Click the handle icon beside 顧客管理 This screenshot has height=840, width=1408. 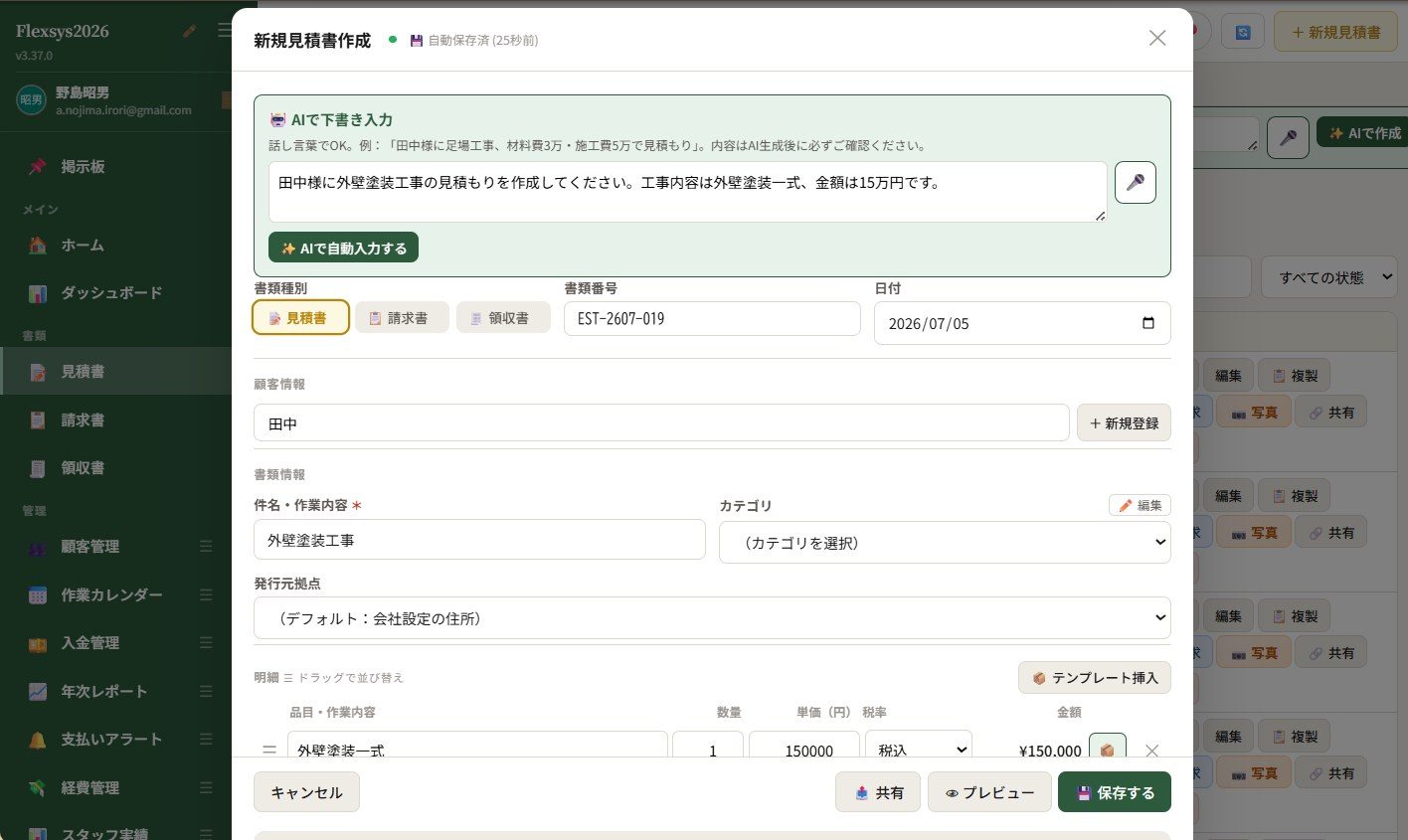click(206, 547)
